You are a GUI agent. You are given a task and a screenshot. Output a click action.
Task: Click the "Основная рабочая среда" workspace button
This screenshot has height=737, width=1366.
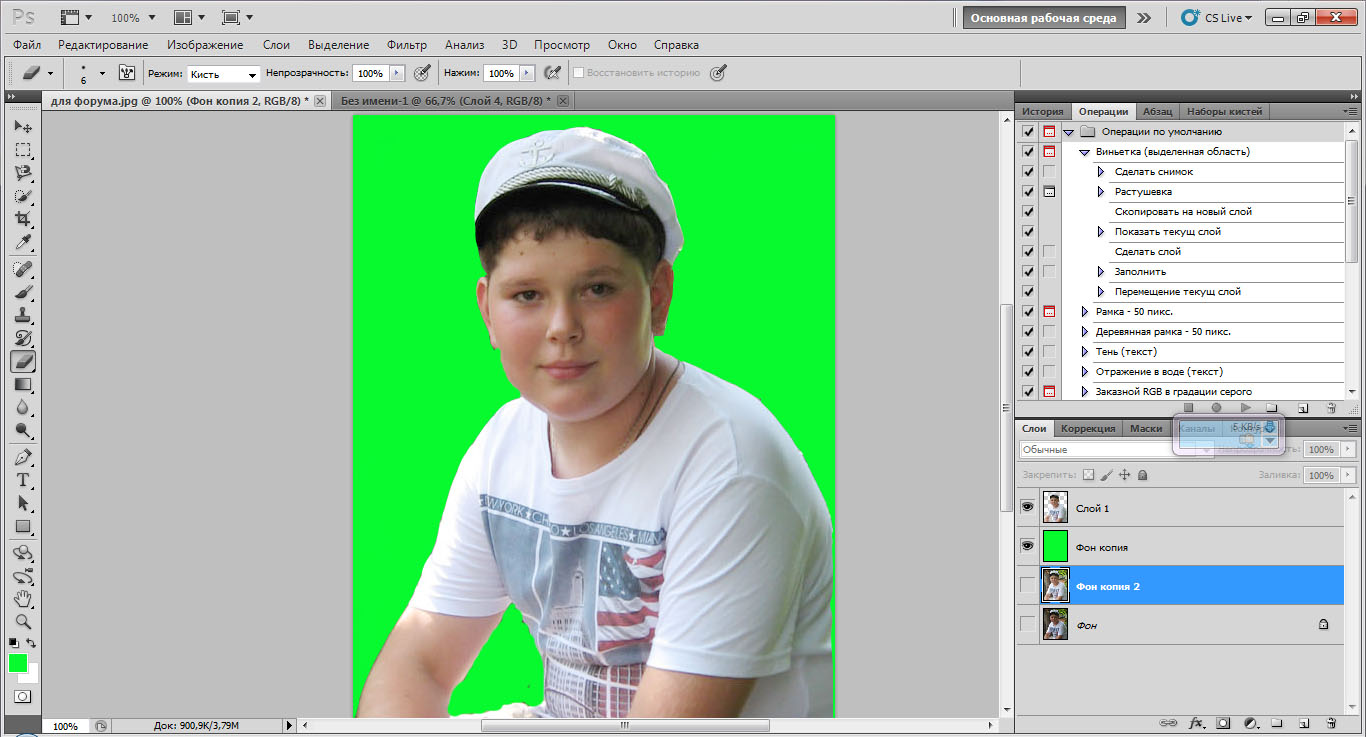[x=1044, y=18]
